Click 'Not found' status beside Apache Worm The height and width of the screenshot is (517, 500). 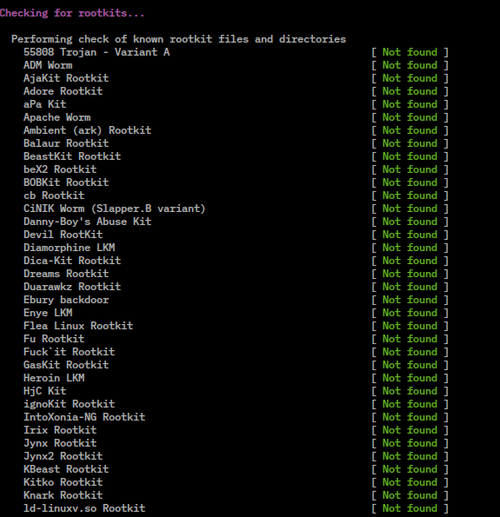[x=410, y=117]
